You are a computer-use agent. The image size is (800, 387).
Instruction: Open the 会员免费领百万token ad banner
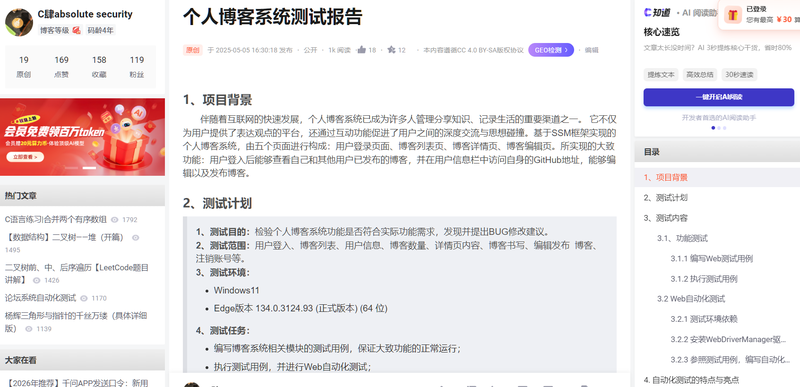(82, 137)
